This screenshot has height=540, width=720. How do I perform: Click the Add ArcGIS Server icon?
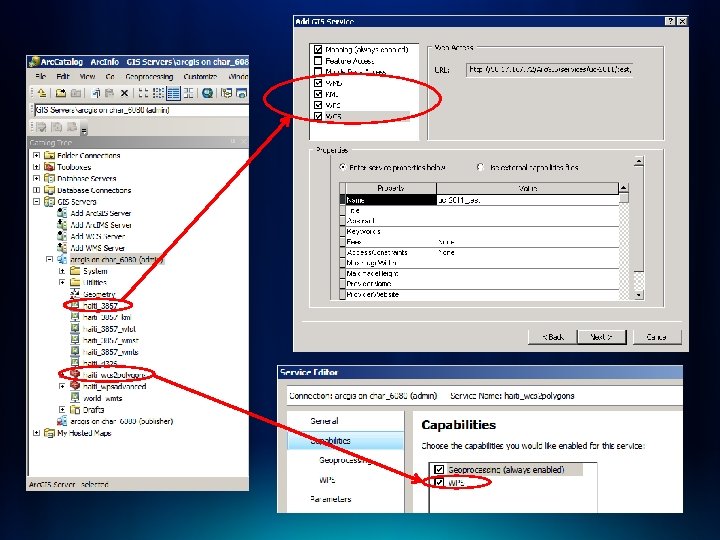coord(62,213)
